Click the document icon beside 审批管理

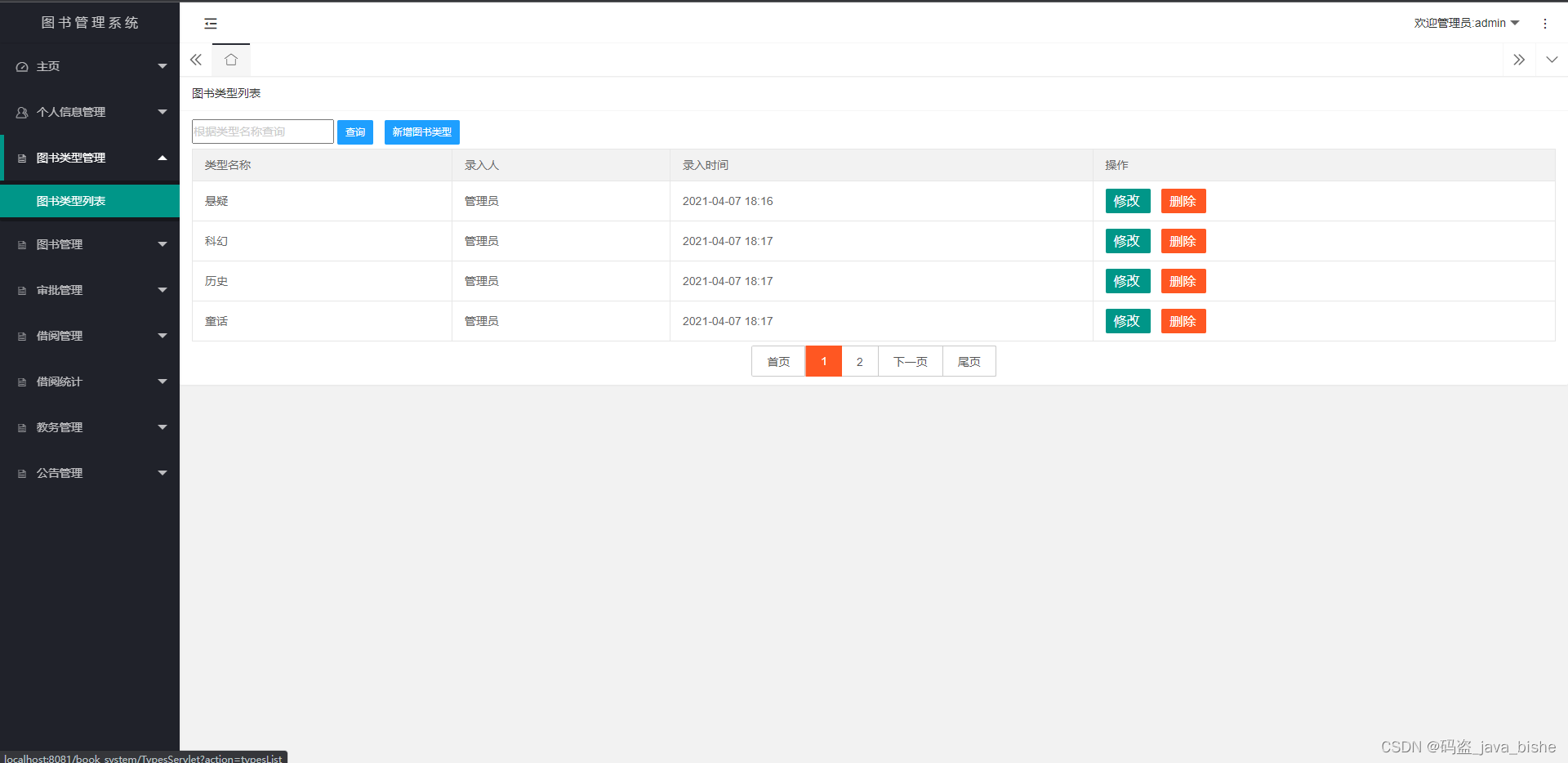click(22, 291)
